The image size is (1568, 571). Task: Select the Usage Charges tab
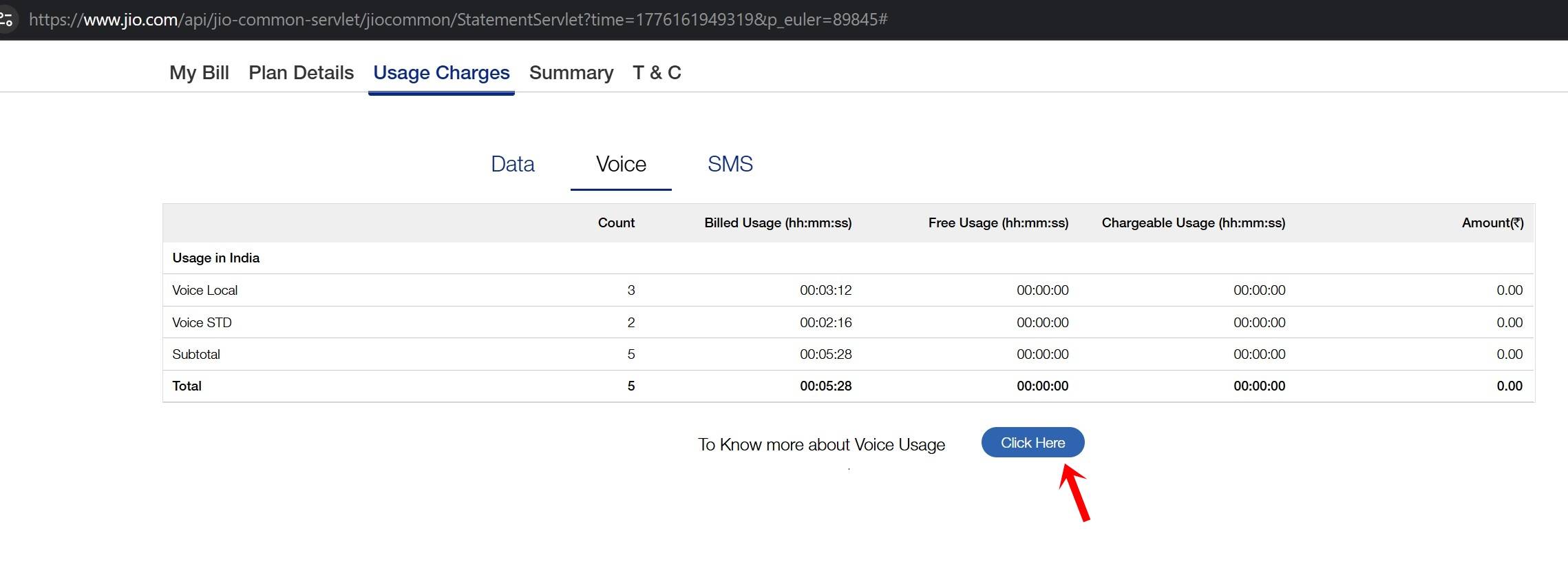[x=441, y=73]
